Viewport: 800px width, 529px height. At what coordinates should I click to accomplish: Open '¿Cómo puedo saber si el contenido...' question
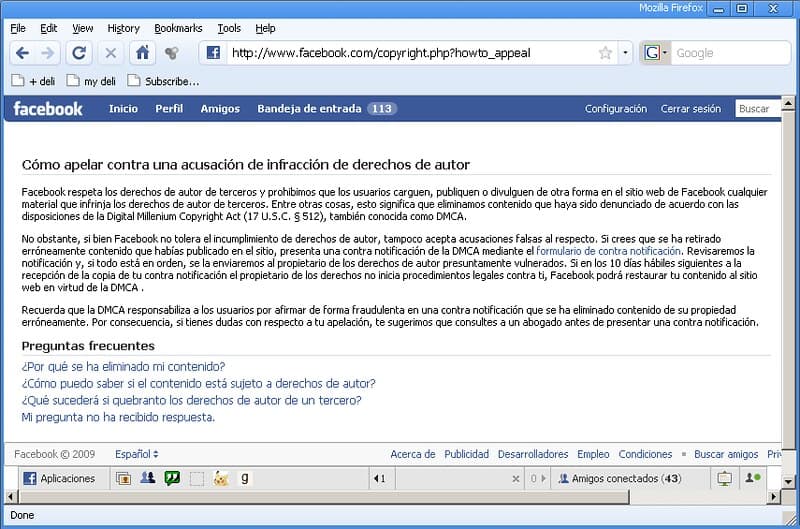point(198,383)
